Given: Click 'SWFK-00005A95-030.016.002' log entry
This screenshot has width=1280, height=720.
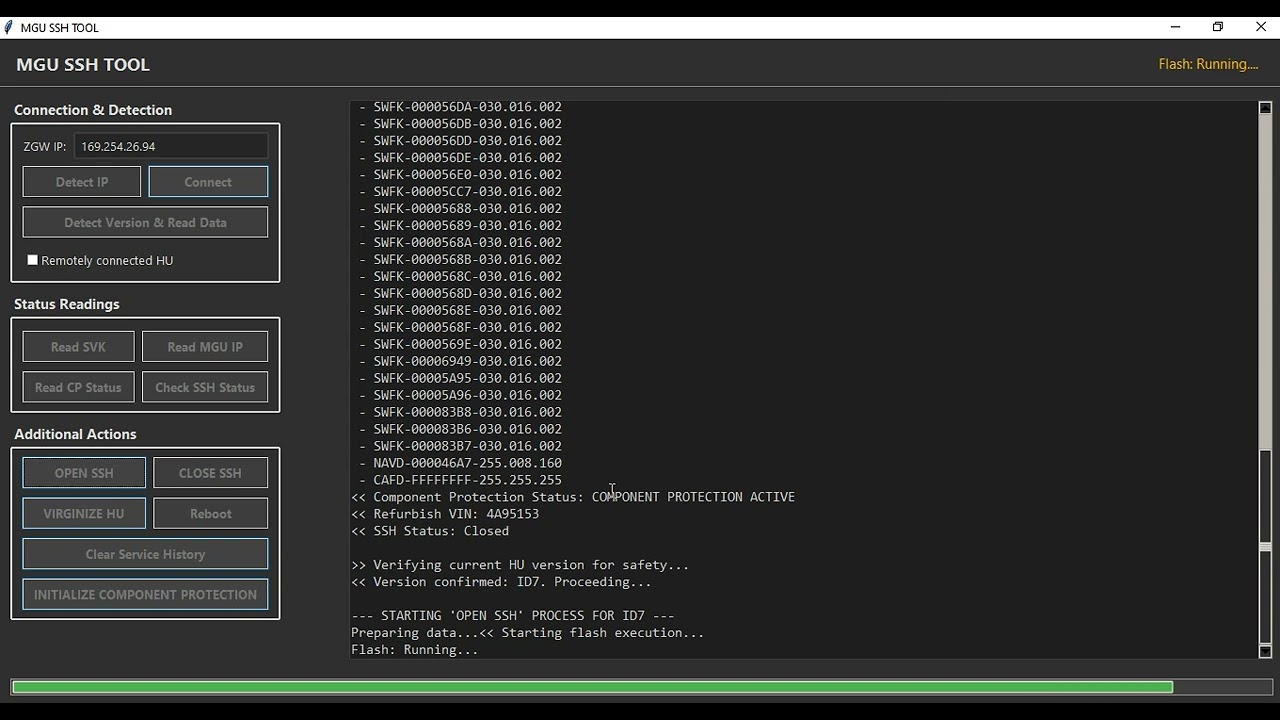Looking at the screenshot, I should [x=461, y=378].
